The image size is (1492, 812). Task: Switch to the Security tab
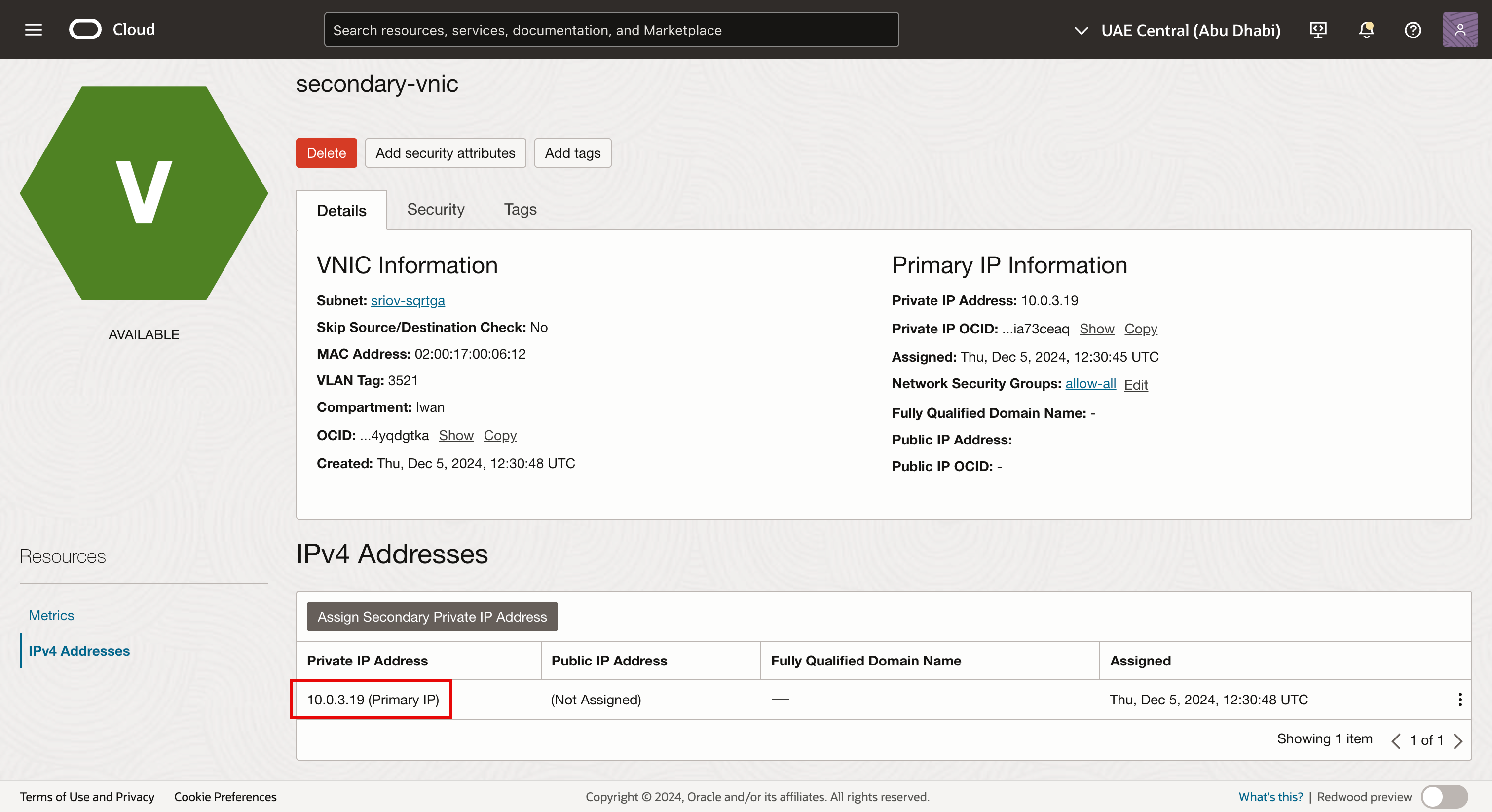[x=436, y=209]
